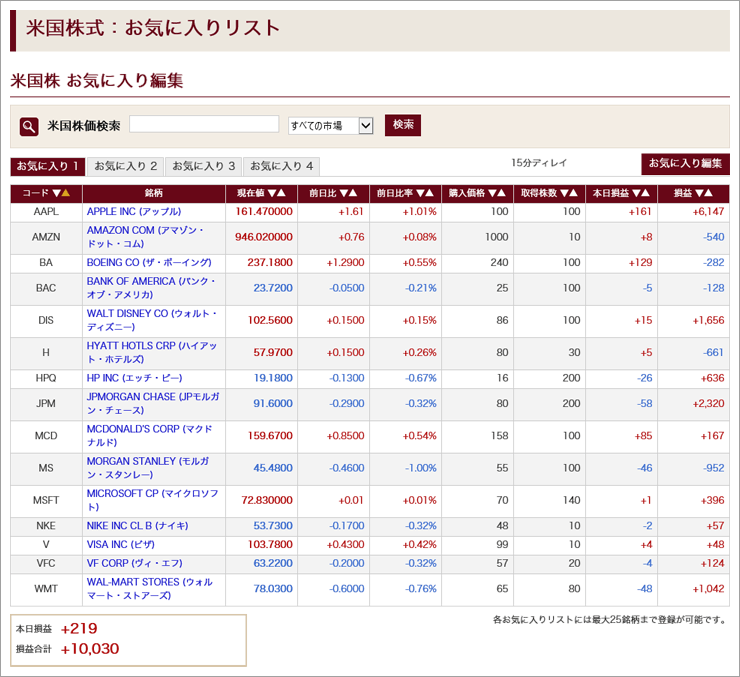Open the BOEING CO stock link

(x=149, y=262)
